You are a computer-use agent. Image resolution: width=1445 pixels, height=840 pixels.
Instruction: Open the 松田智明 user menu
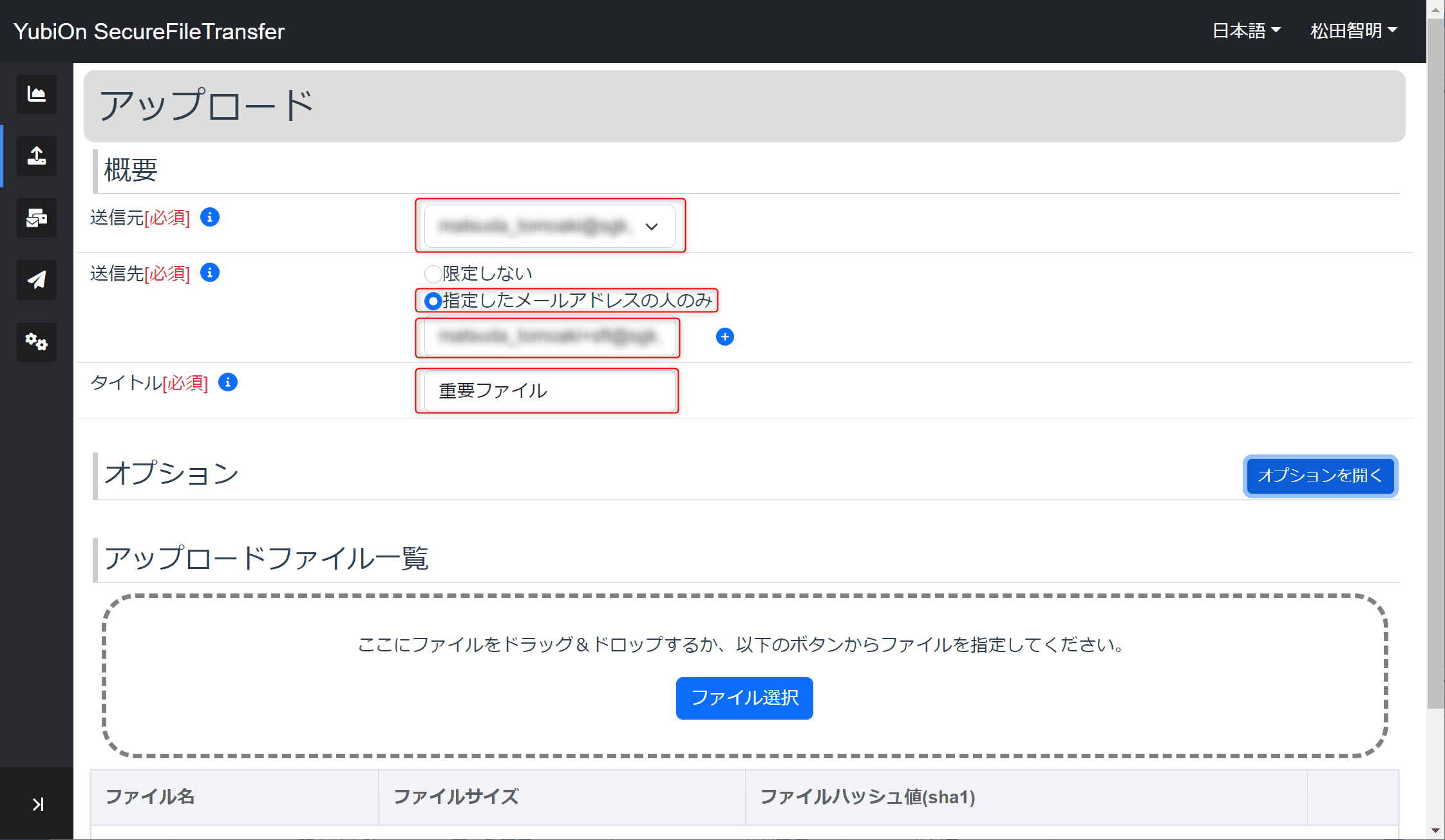click(x=1354, y=30)
